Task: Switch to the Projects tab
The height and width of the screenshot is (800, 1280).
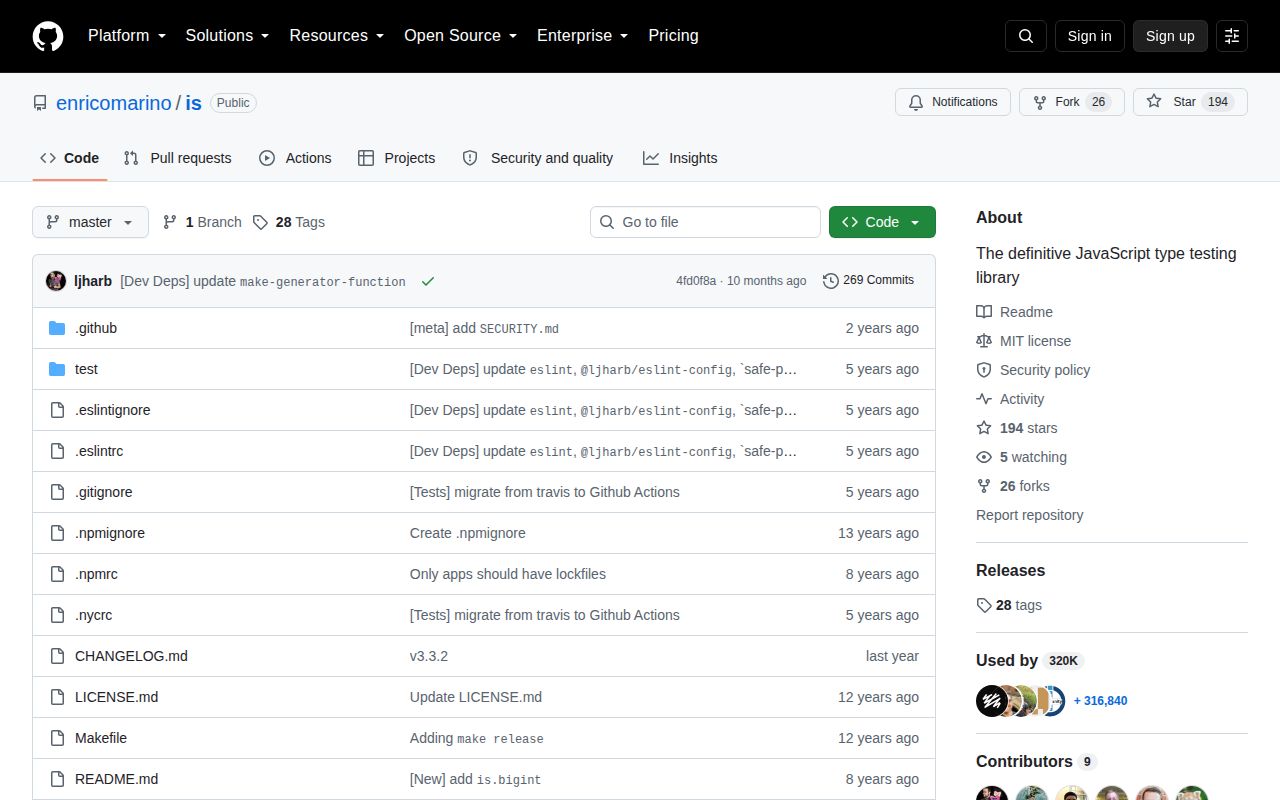Action: coord(397,158)
